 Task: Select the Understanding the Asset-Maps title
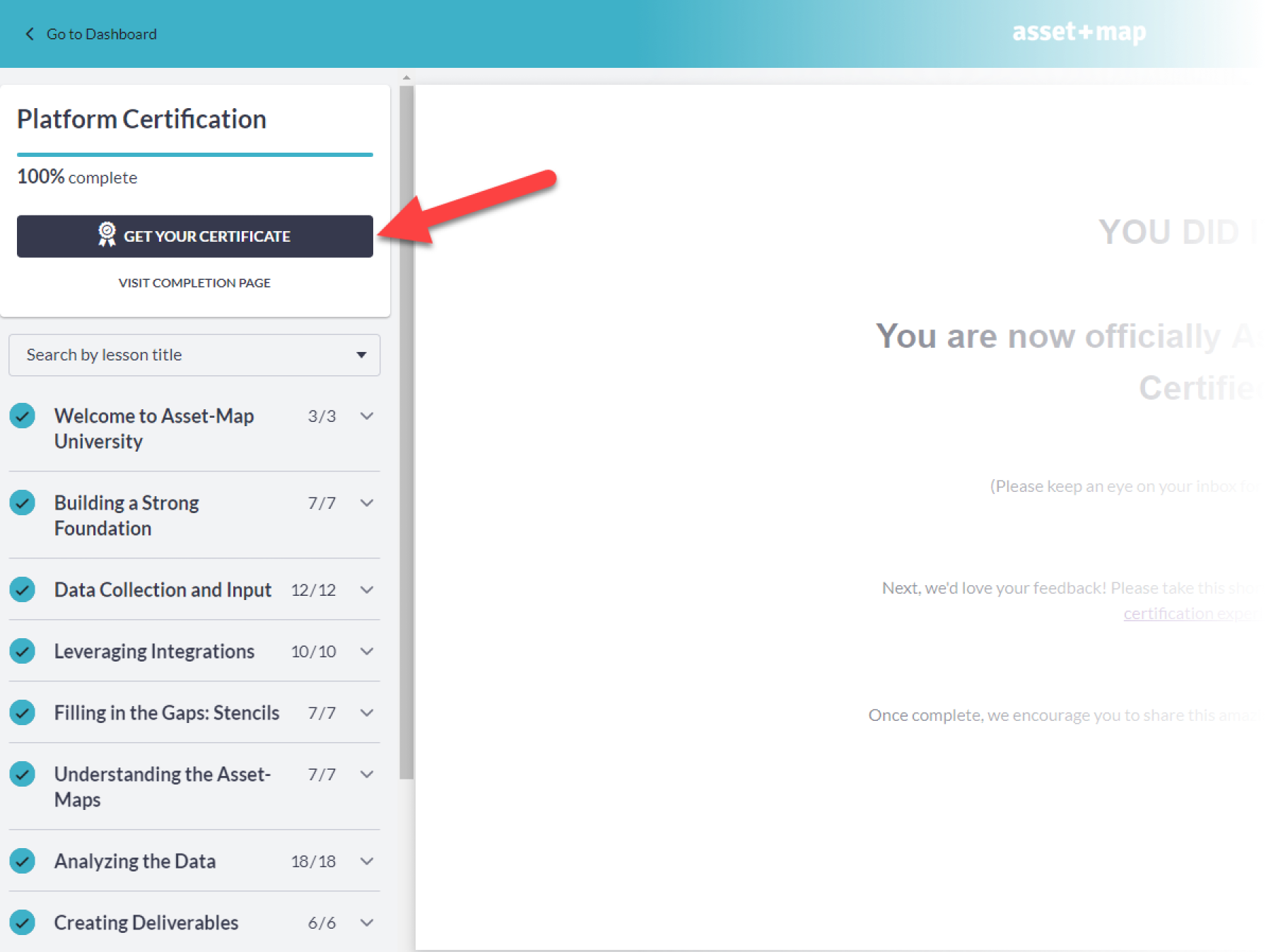pyautogui.click(x=163, y=787)
